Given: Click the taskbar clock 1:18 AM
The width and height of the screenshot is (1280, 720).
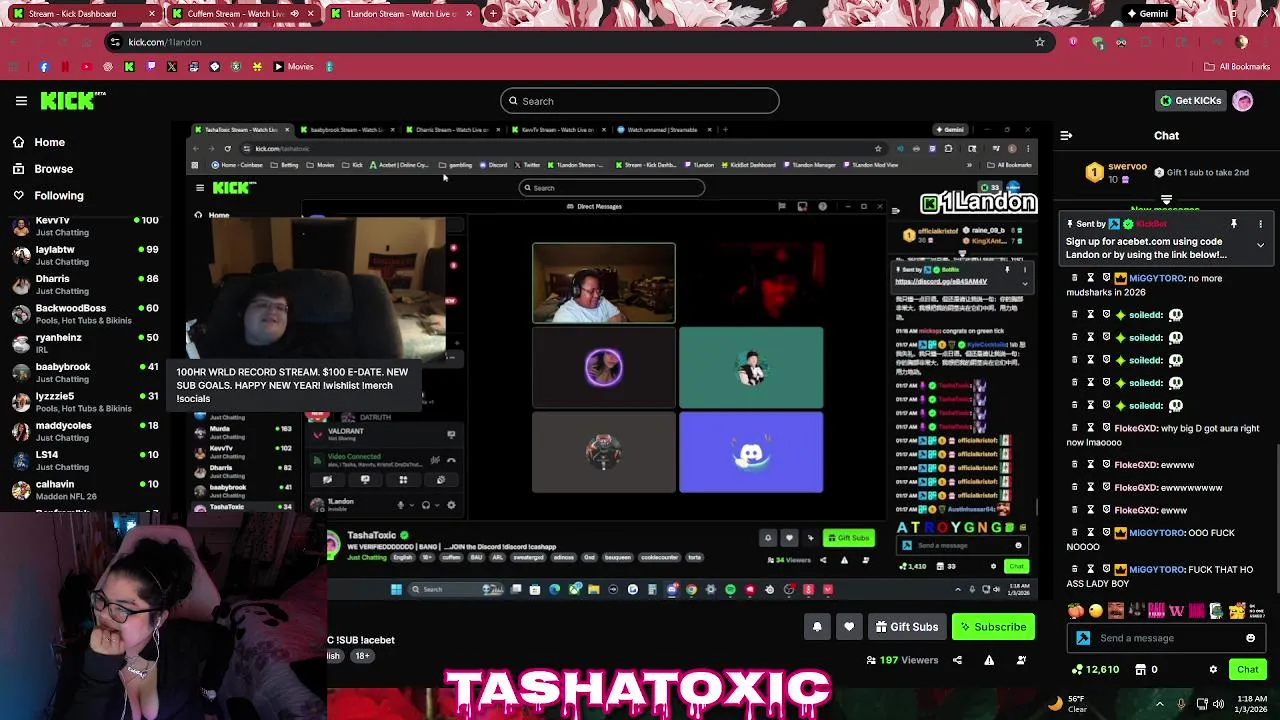Looking at the screenshot, I should (x=1252, y=704).
